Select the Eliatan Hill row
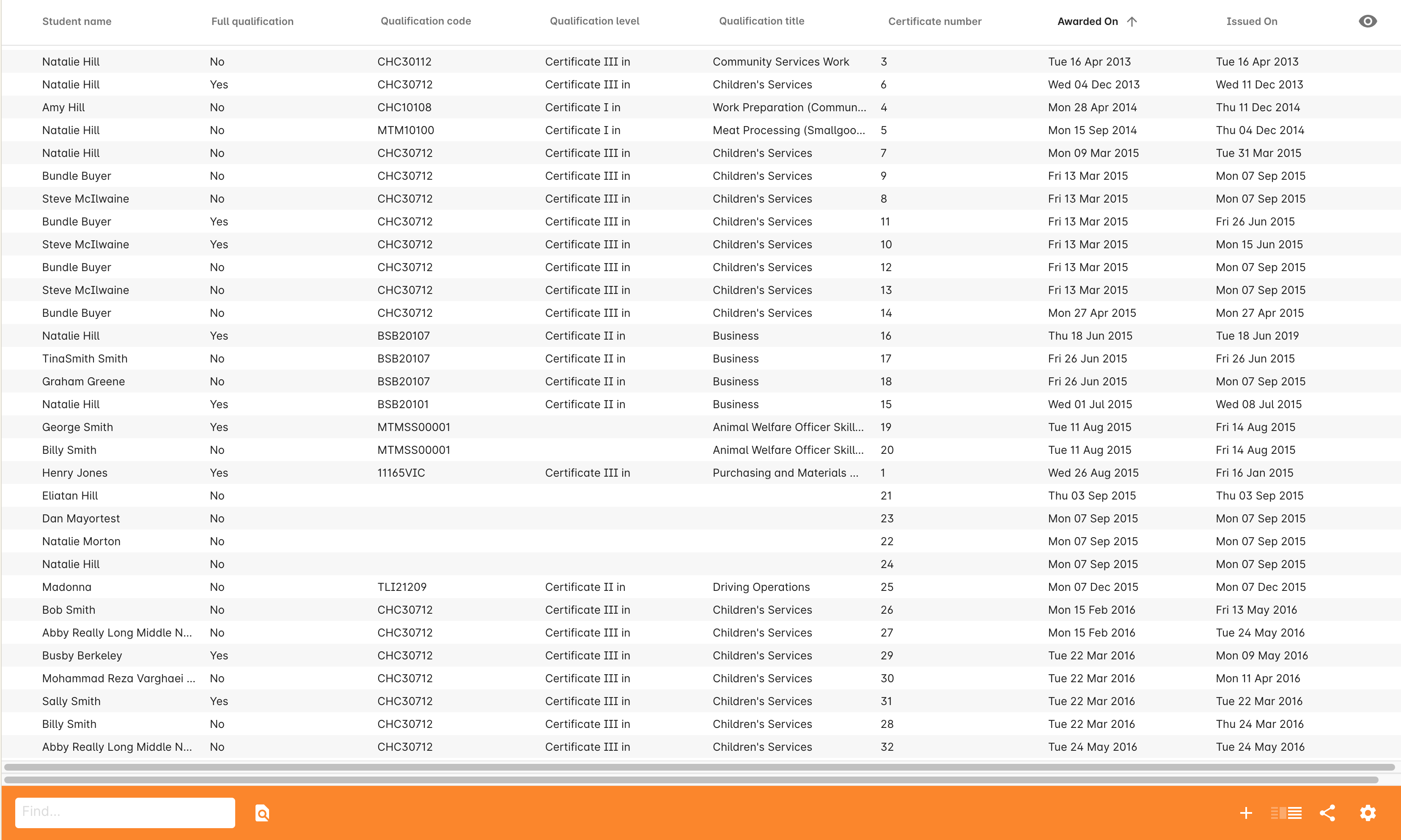 701,496
